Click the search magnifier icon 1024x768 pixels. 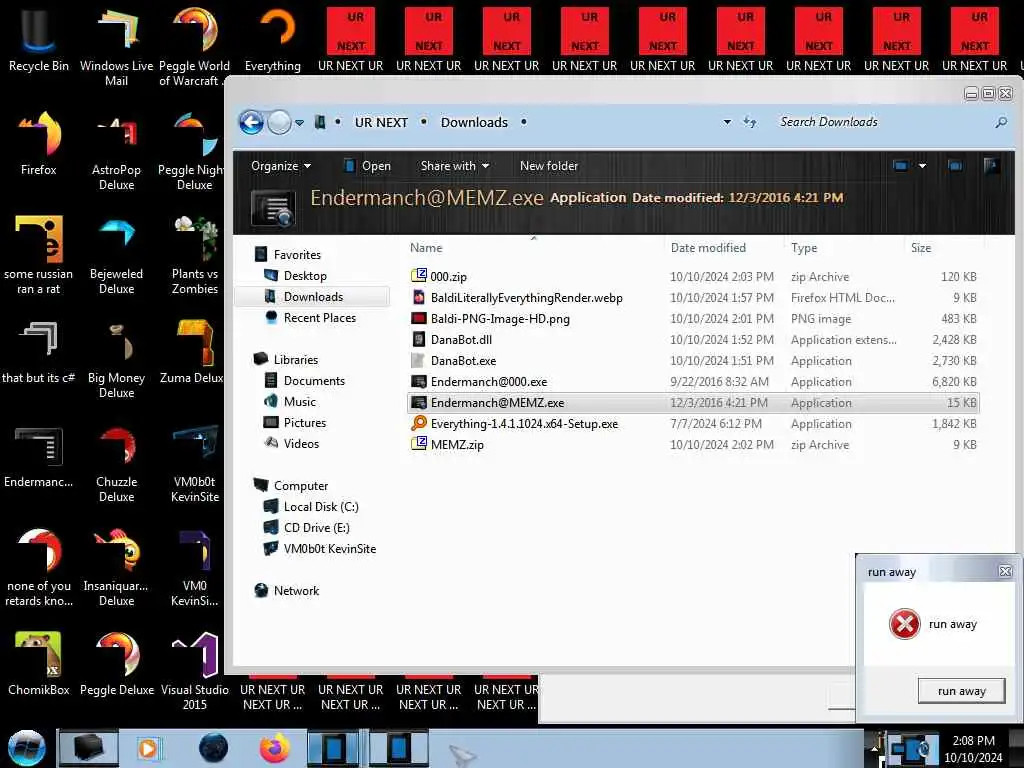coord(1000,122)
